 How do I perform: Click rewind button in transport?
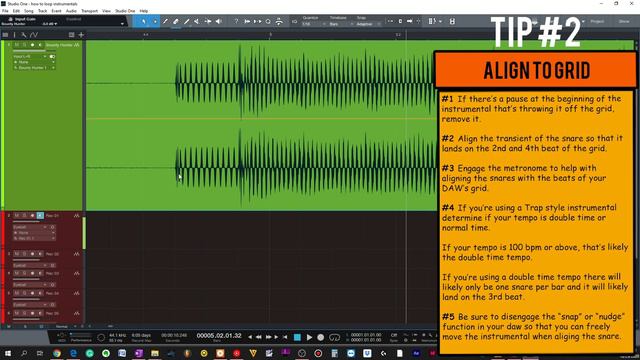click(x=259, y=337)
